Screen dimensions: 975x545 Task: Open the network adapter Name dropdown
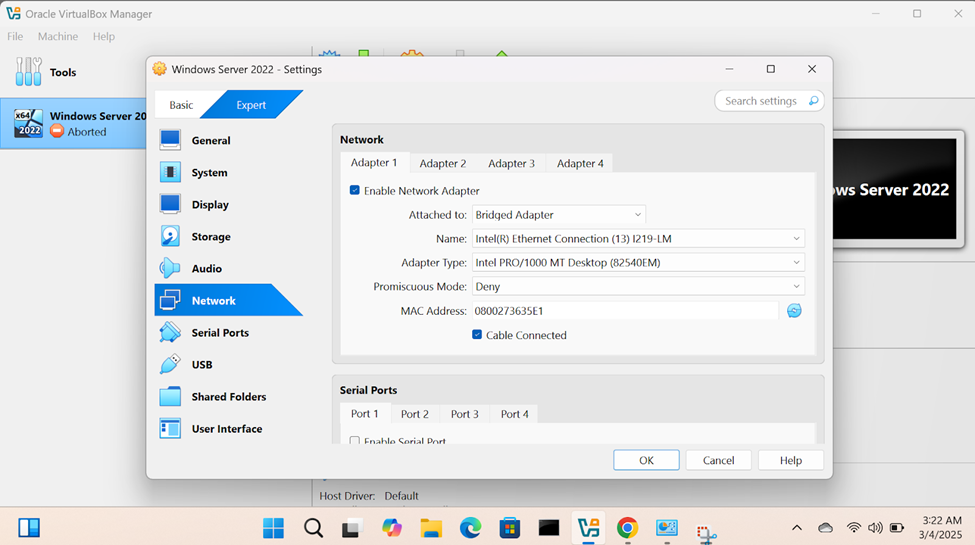638,238
